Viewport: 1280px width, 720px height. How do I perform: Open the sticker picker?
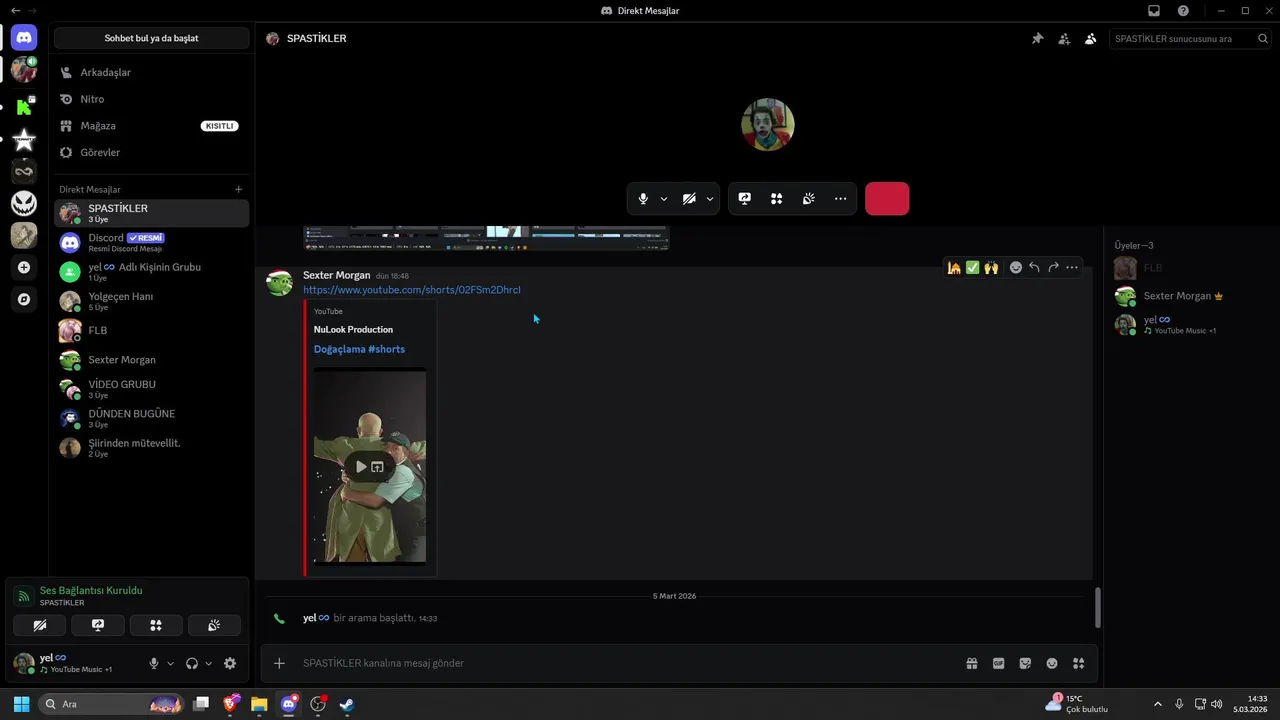[1025, 663]
